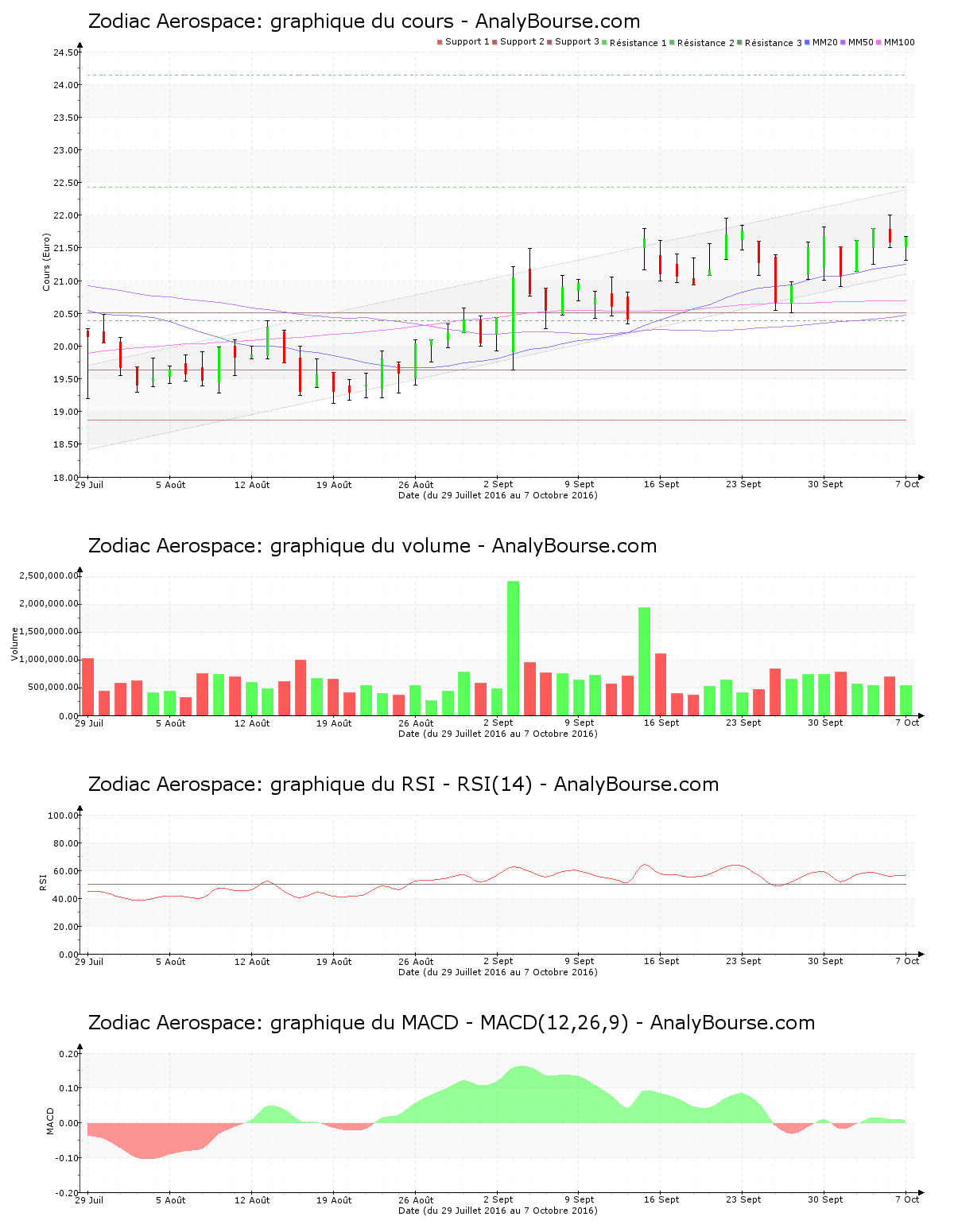954x1232 pixels.
Task: Click the Support 2 legend color swatch
Action: click(x=494, y=42)
